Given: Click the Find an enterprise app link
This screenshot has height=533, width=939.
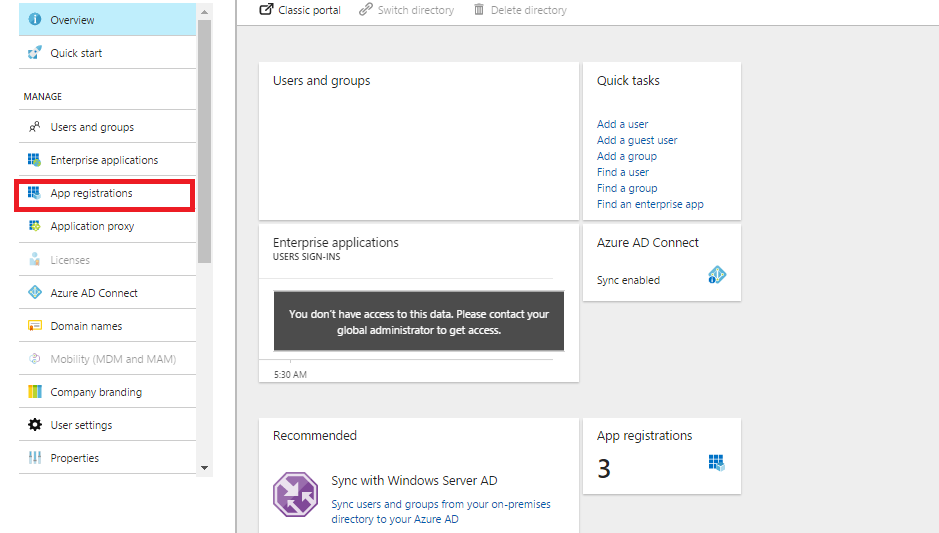Looking at the screenshot, I should (650, 204).
